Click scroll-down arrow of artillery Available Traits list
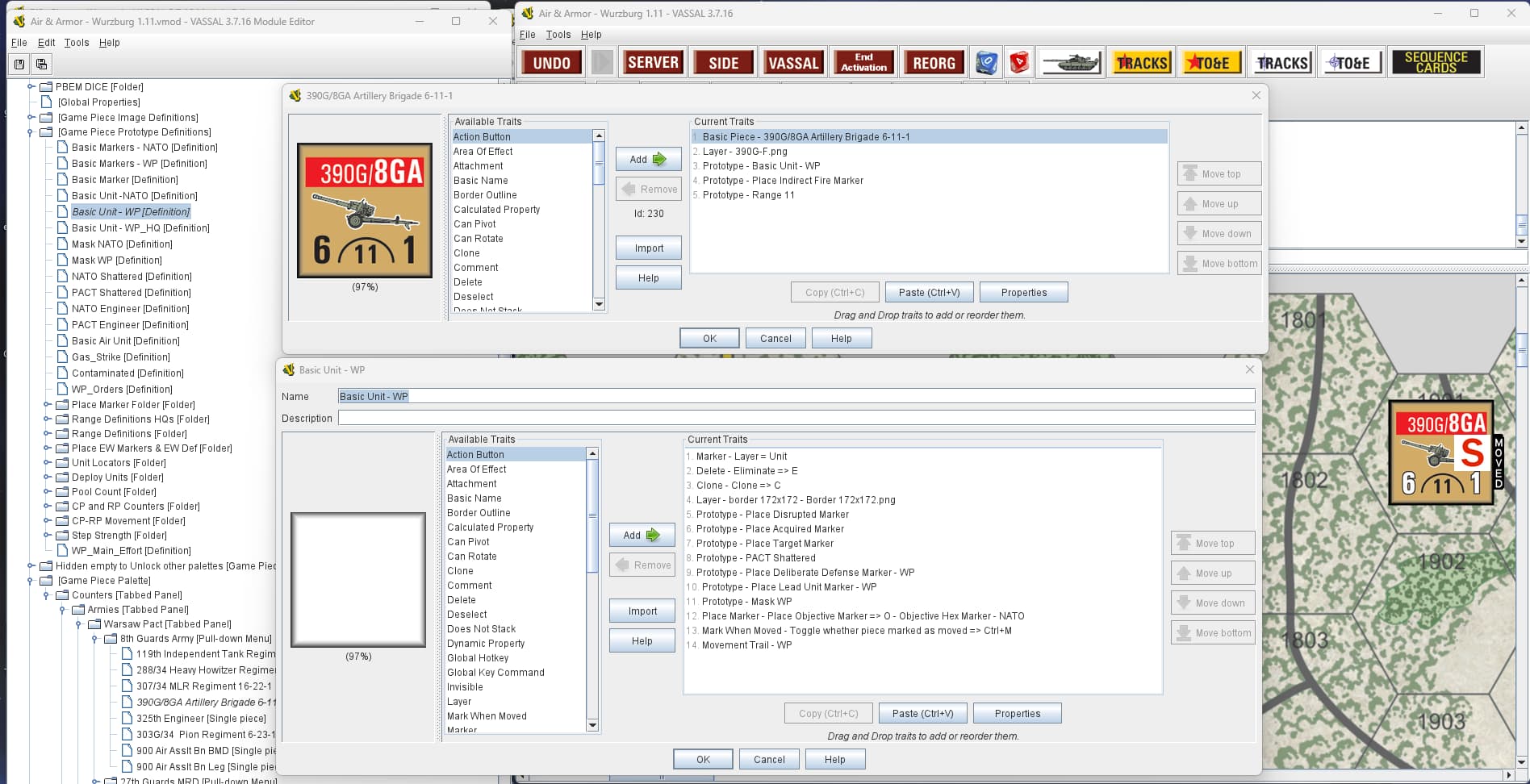 (599, 304)
